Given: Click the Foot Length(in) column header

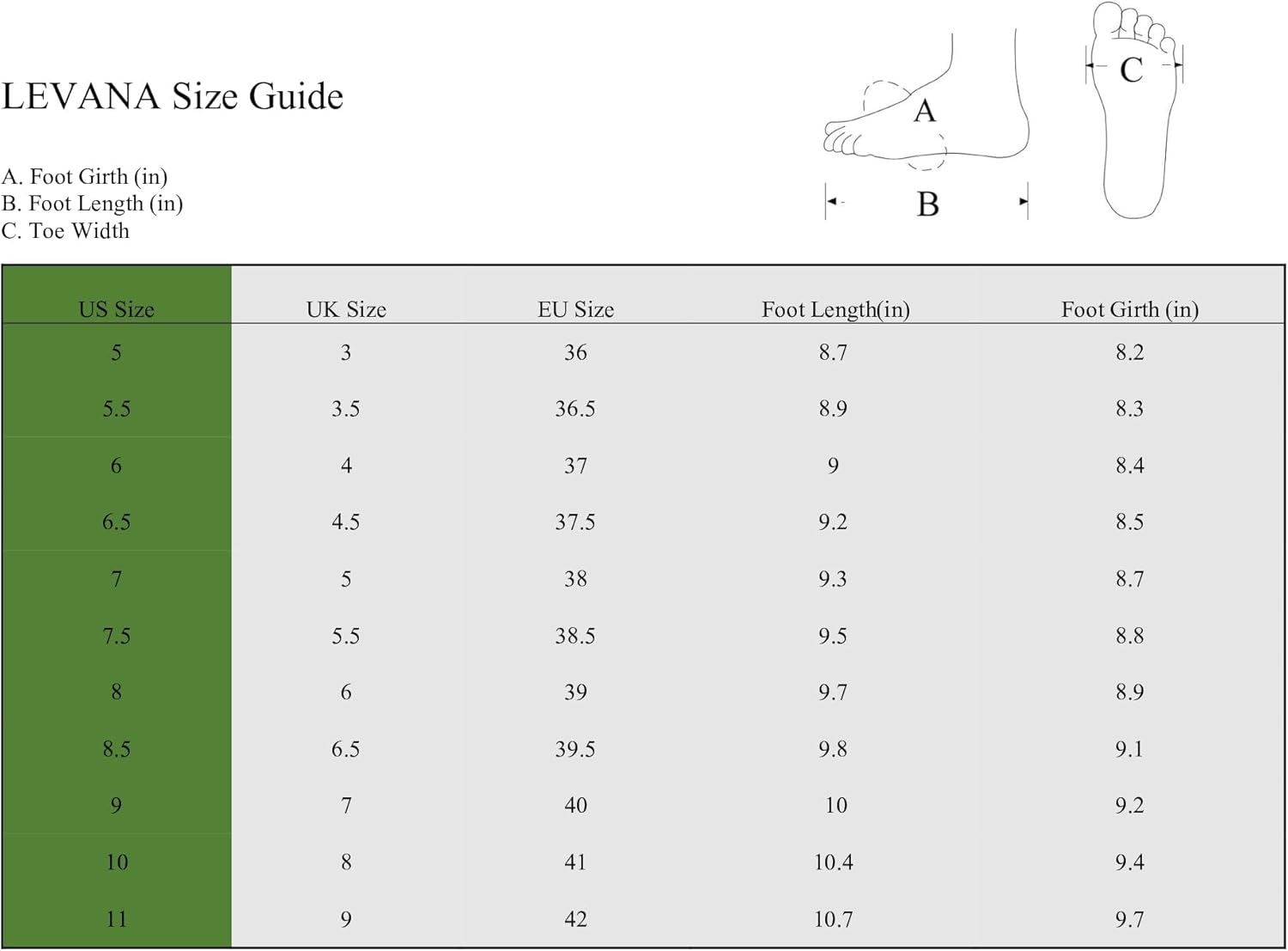Looking at the screenshot, I should 835,309.
